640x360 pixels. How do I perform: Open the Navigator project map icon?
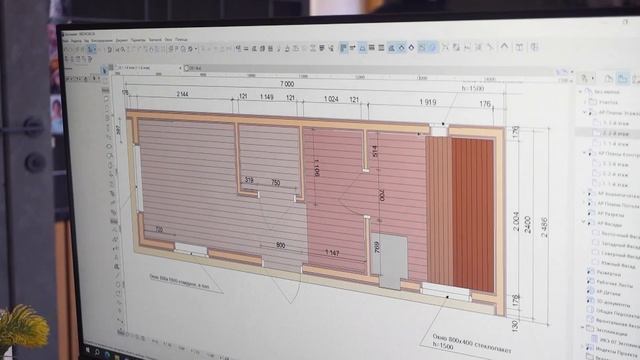coord(585,78)
